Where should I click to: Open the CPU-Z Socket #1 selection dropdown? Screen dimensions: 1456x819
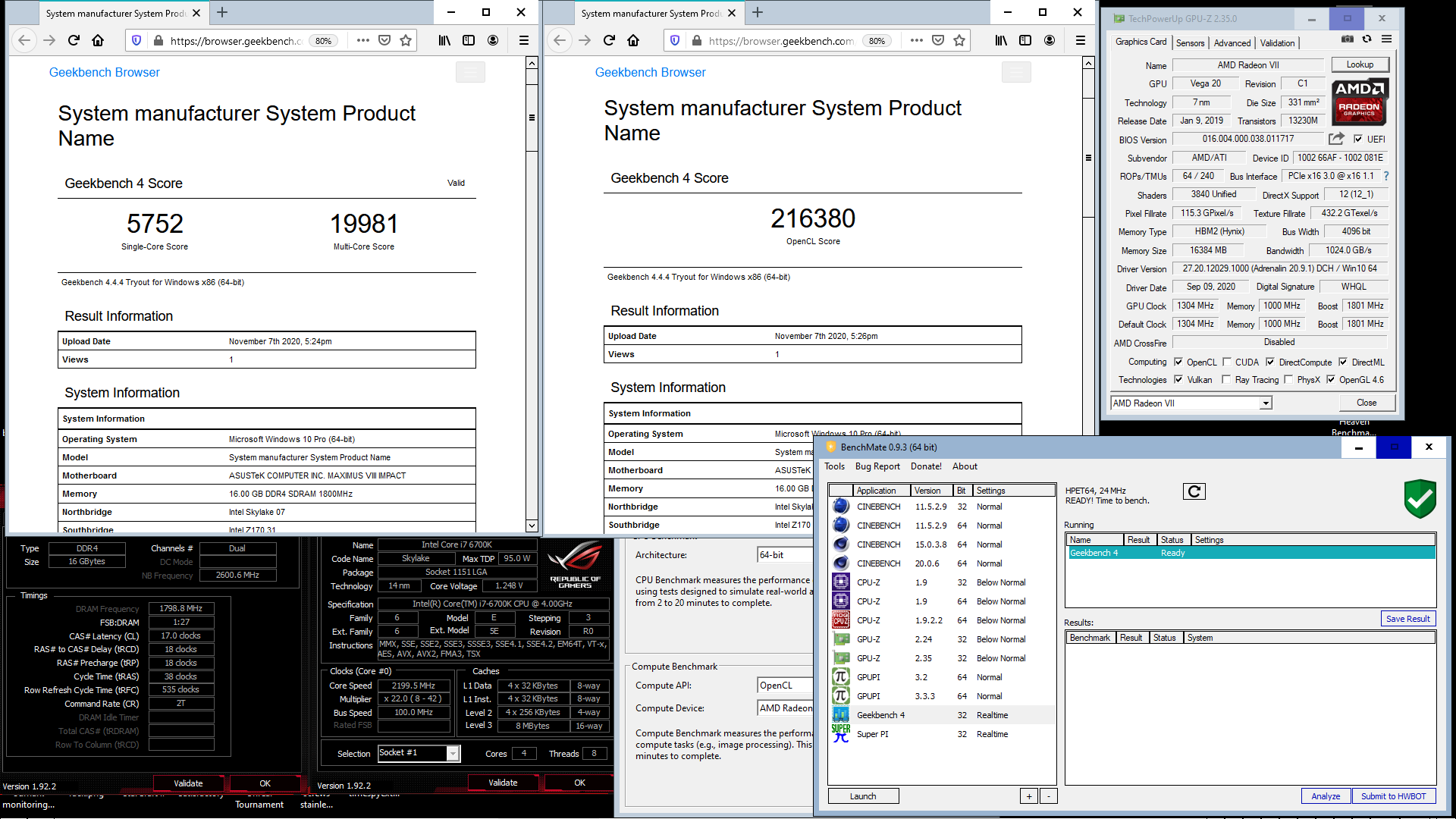[x=419, y=753]
